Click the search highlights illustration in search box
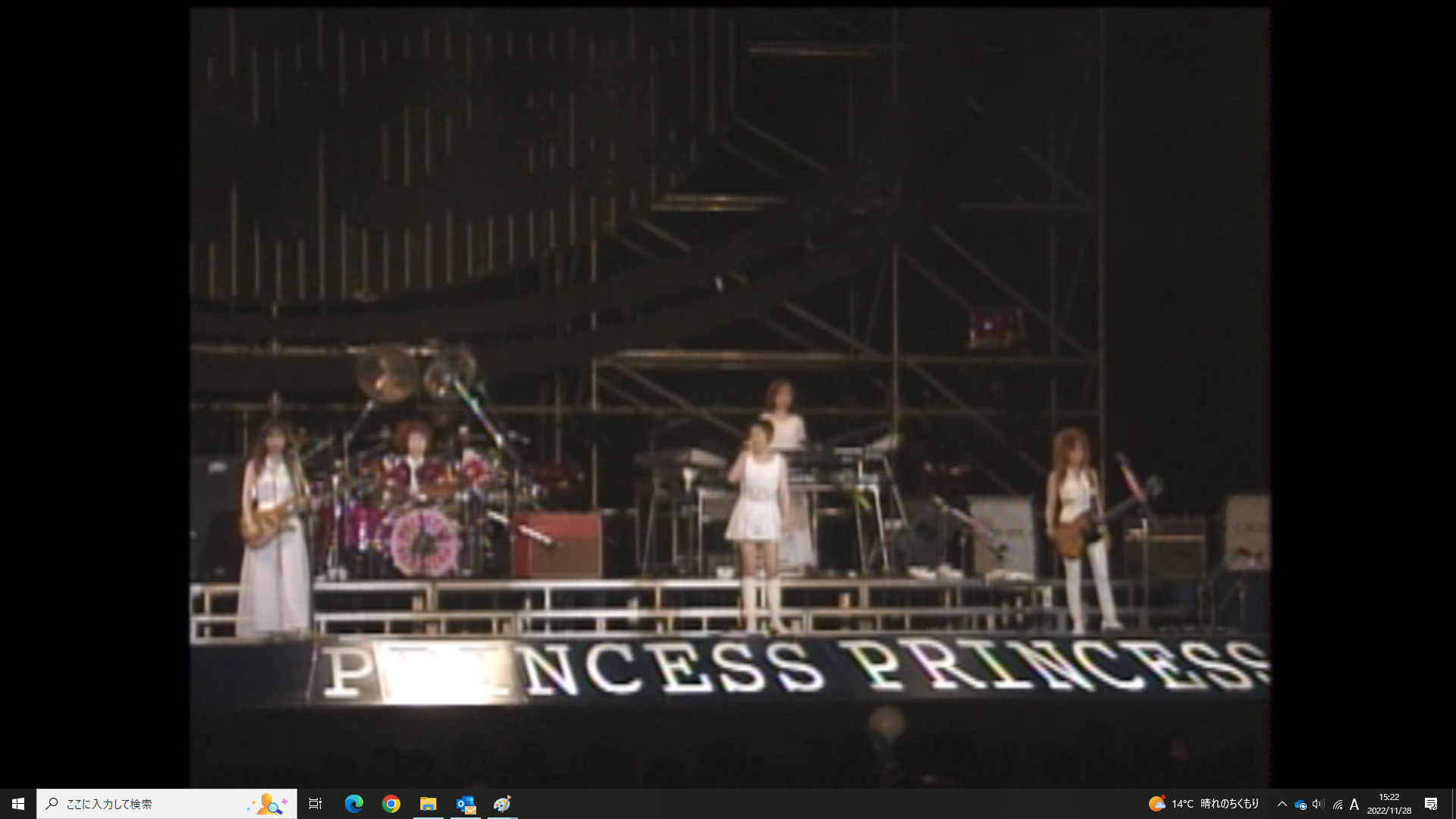Screen dimensions: 1456x819 coord(269,804)
